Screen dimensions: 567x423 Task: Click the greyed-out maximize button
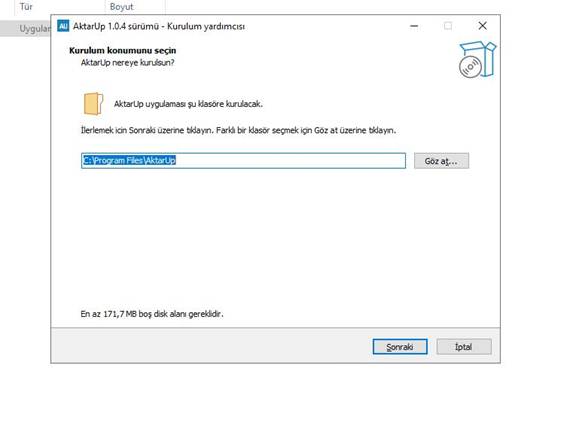click(448, 26)
